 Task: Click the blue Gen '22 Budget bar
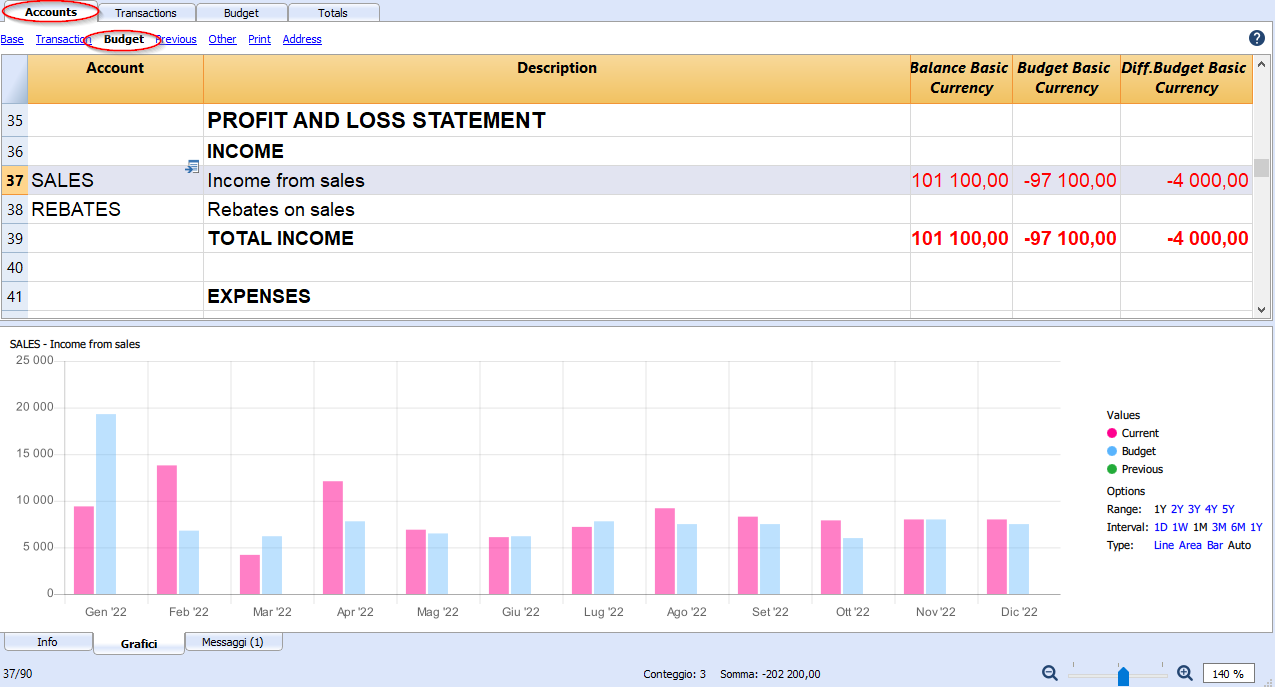tap(106, 504)
